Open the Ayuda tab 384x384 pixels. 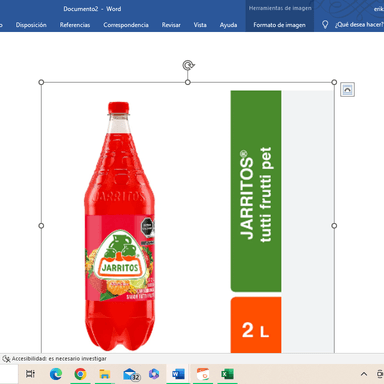coord(228,25)
